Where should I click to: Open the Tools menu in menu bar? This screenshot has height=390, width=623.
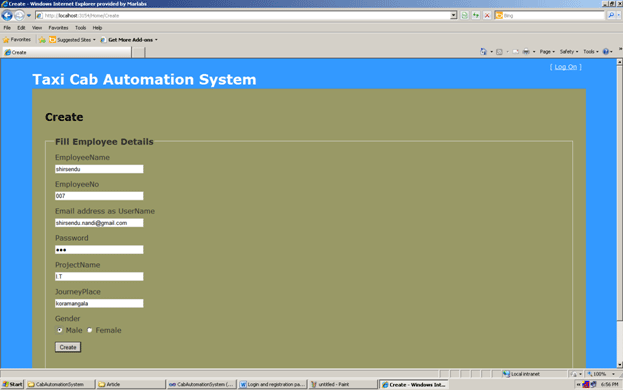tap(81, 28)
